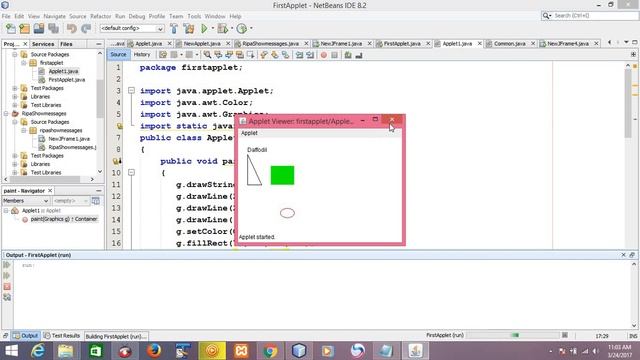Open File Explorer from the taskbar
Image resolution: width=640 pixels, height=360 pixels.
click(65, 351)
